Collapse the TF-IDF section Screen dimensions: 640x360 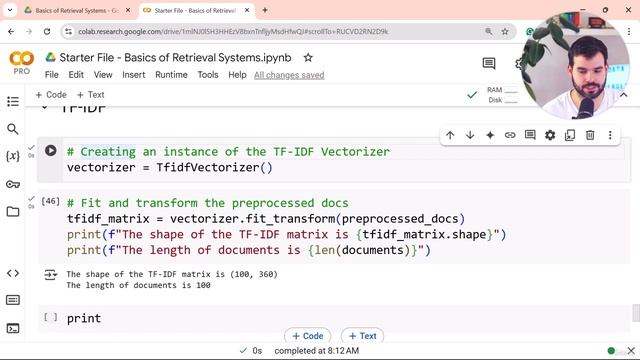(x=44, y=108)
